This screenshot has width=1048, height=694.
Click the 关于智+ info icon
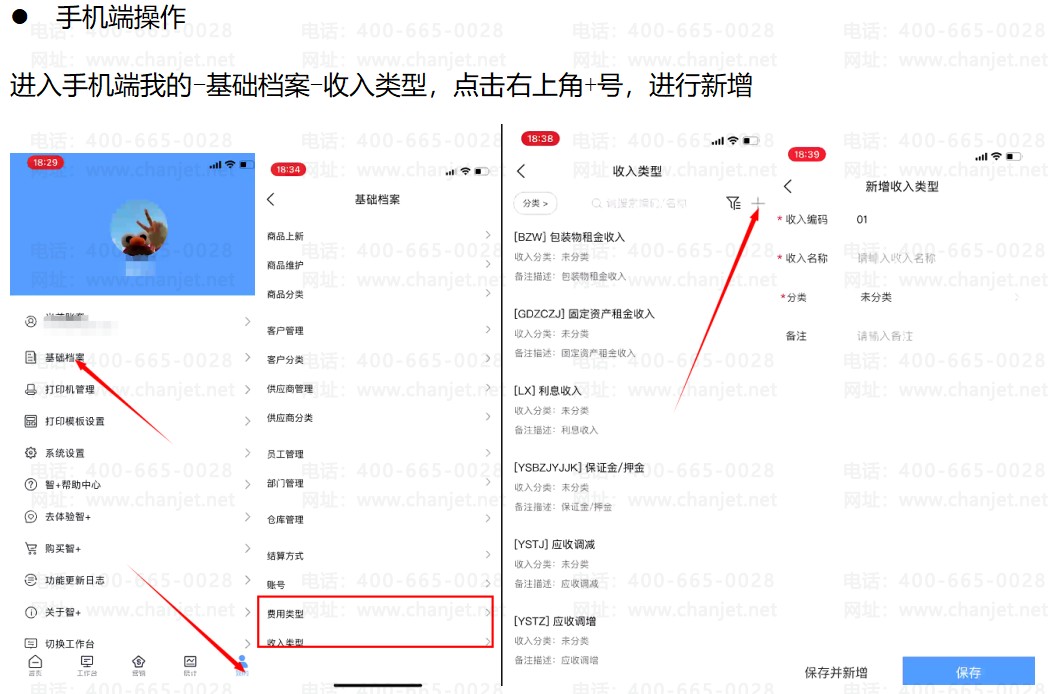[31, 612]
